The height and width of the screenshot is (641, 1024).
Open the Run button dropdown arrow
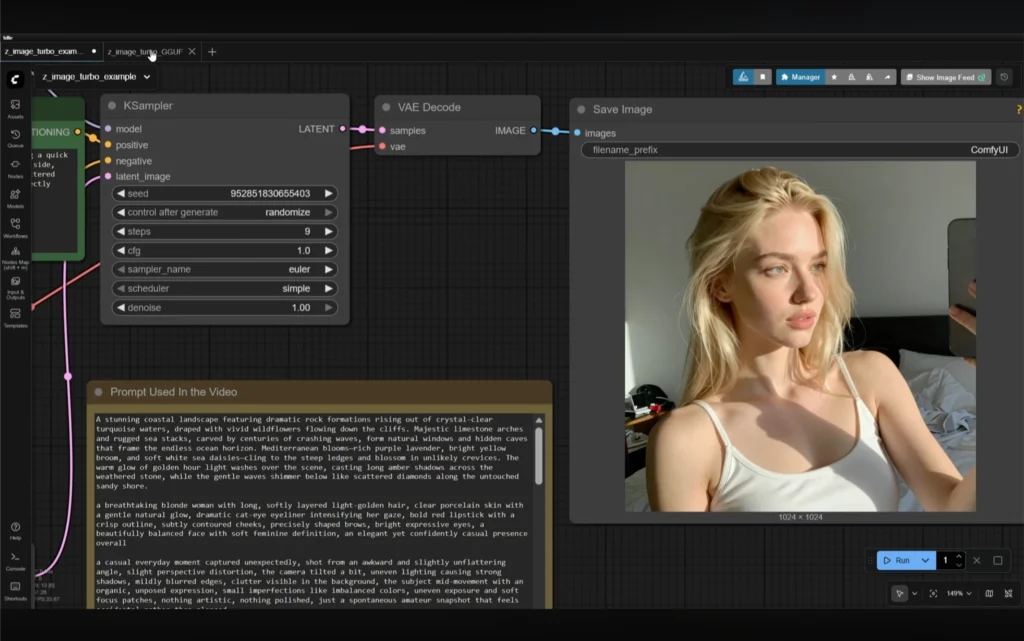click(926, 561)
